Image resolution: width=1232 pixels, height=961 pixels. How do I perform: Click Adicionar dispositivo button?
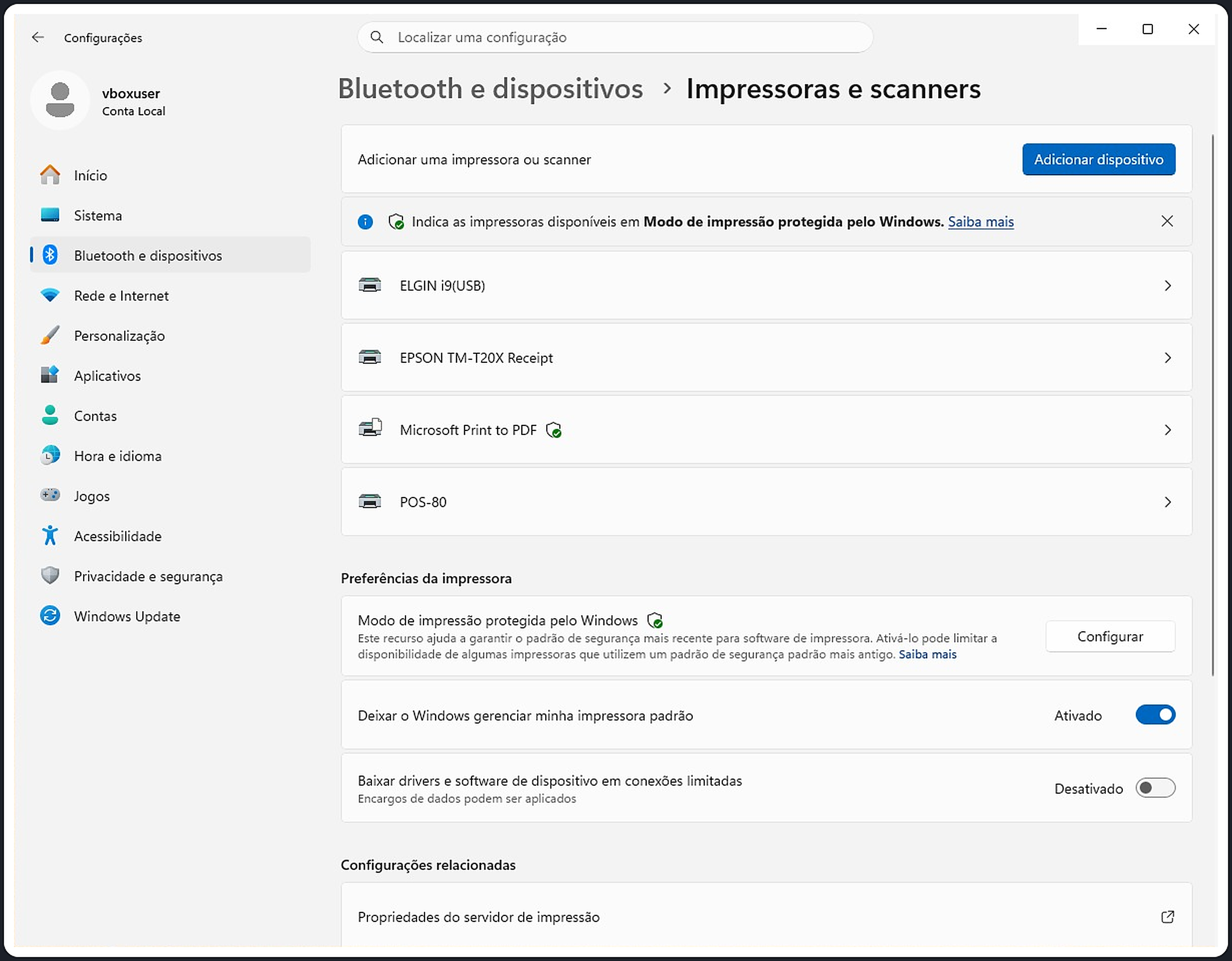[x=1098, y=160]
